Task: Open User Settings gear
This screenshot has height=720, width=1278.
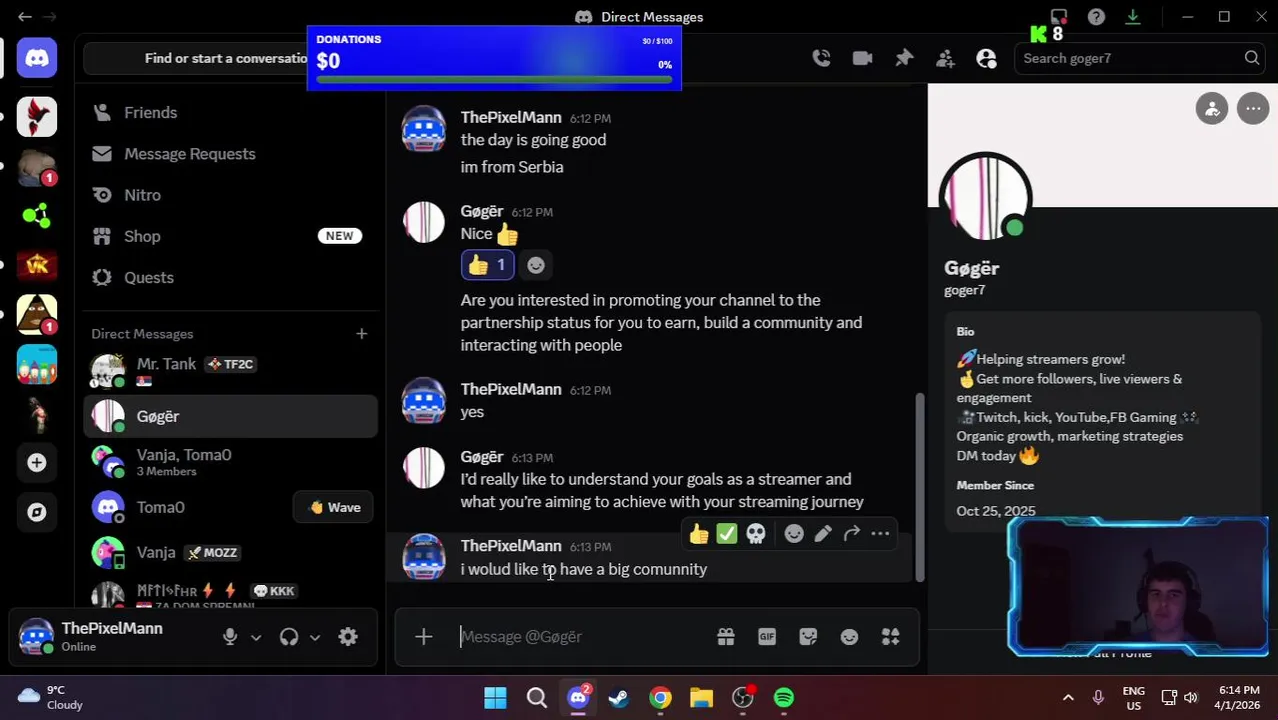Action: pos(348,637)
